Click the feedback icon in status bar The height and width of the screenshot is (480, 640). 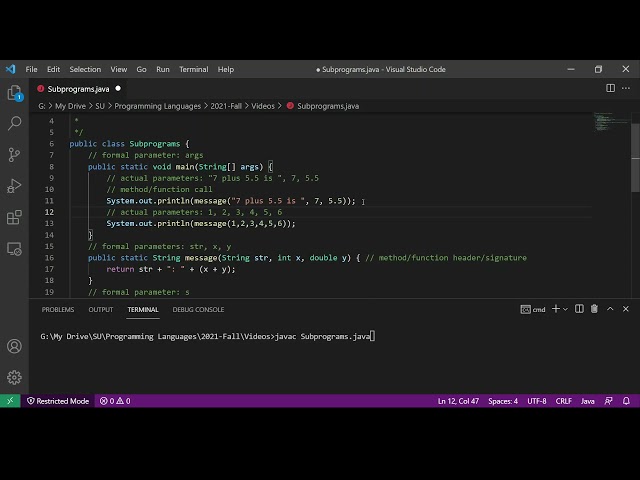point(608,401)
